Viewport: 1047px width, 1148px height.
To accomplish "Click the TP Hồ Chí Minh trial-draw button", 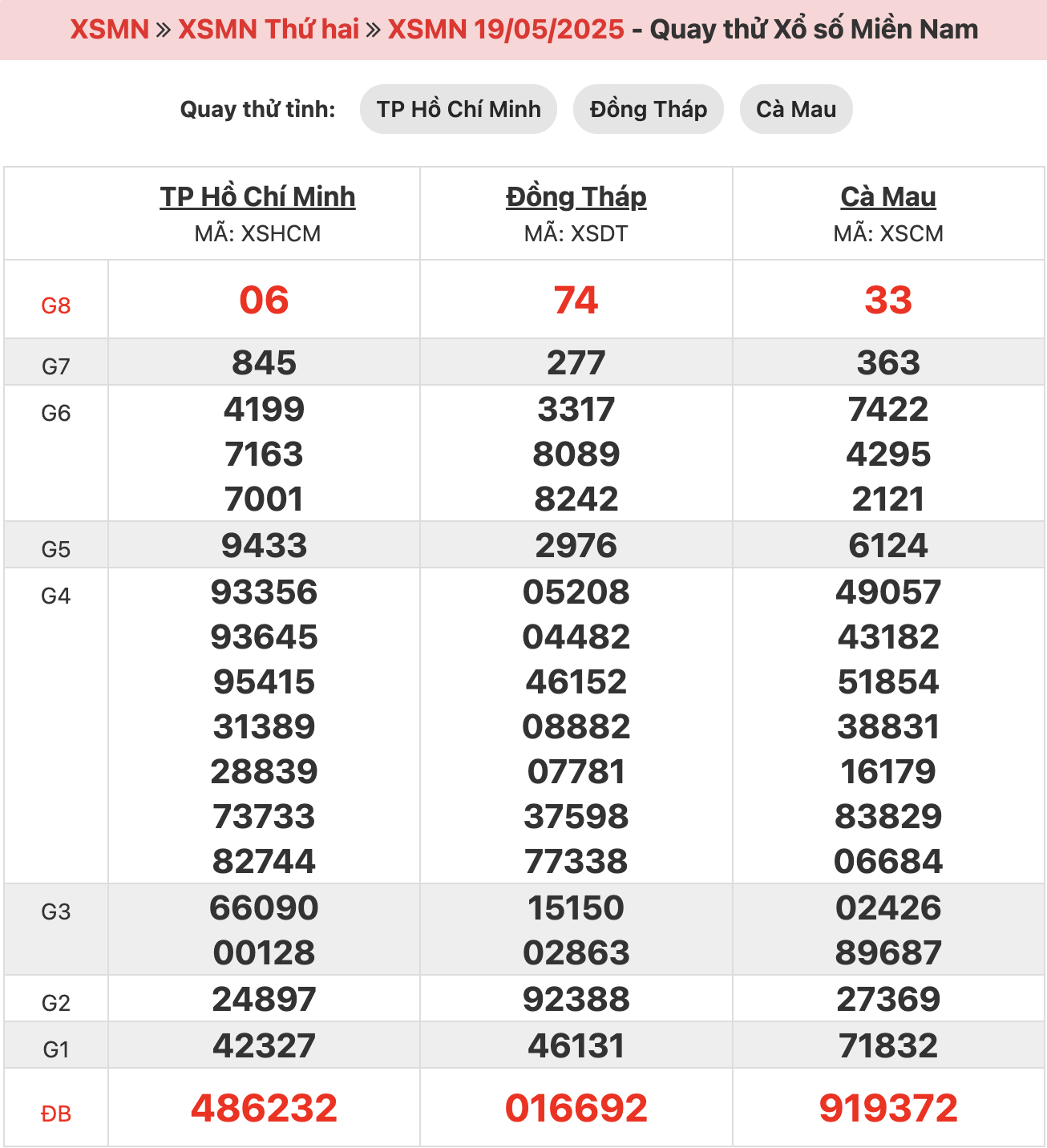I will click(459, 109).
